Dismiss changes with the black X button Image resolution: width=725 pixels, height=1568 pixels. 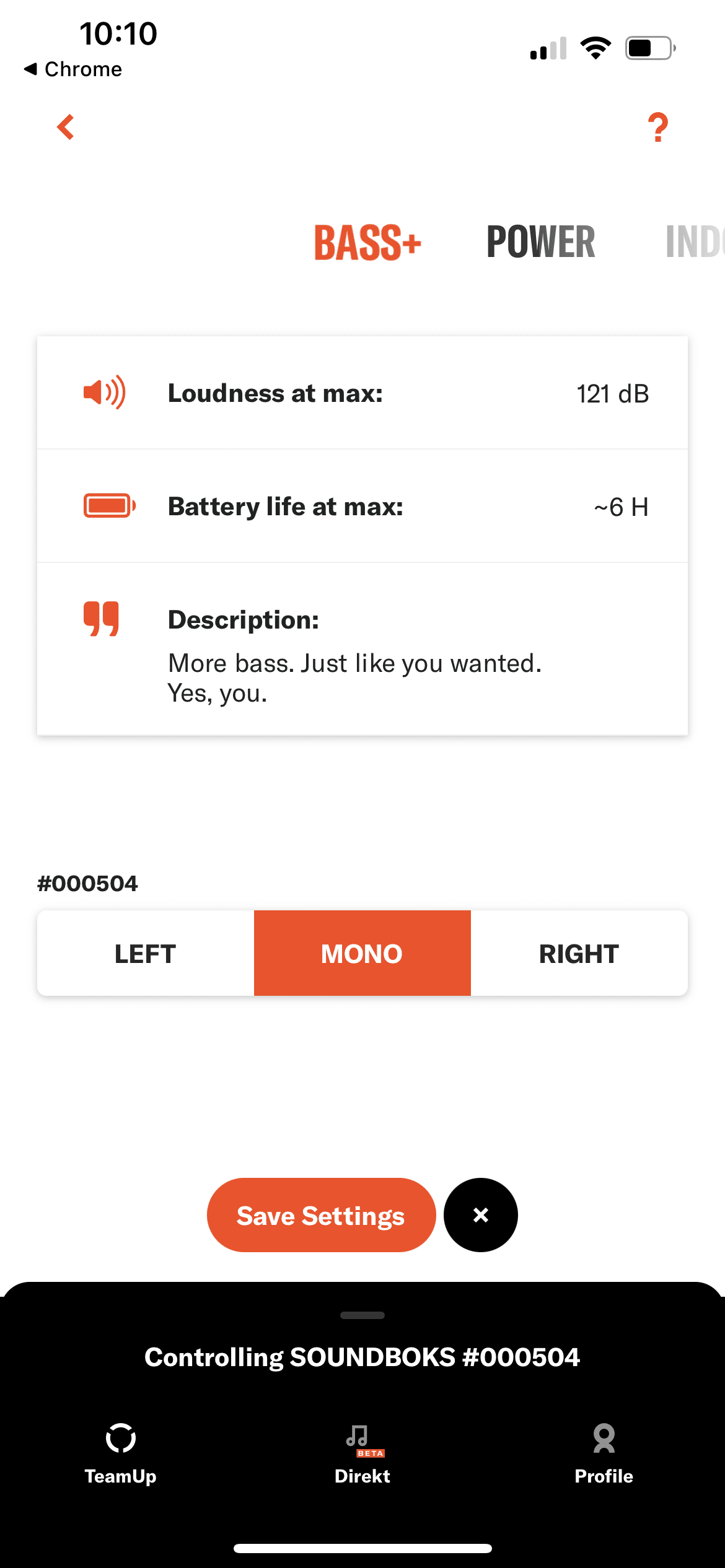(480, 1215)
